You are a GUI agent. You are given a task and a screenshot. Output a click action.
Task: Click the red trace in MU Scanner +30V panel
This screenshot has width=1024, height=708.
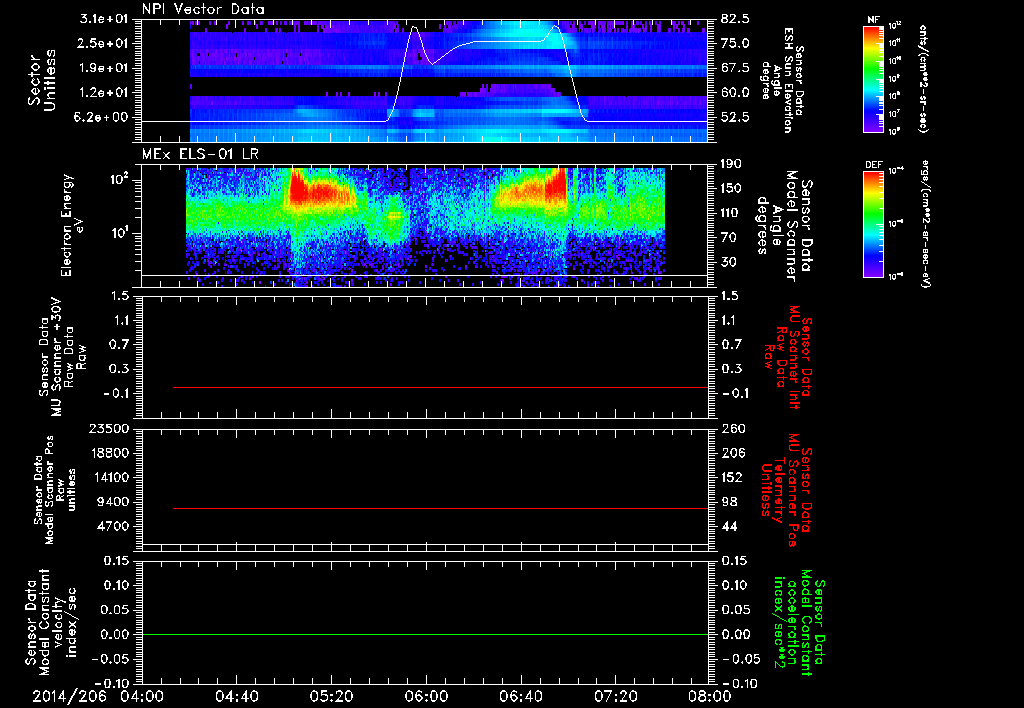pos(440,387)
